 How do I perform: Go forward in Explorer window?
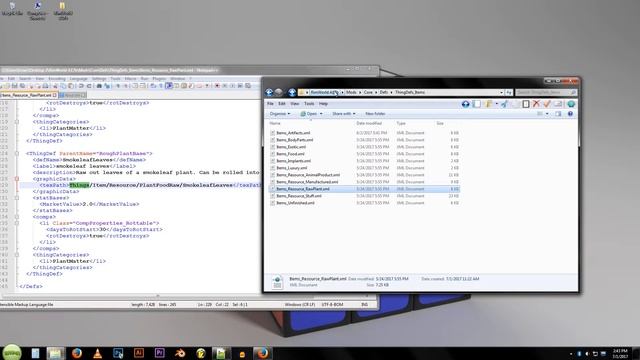(279, 93)
